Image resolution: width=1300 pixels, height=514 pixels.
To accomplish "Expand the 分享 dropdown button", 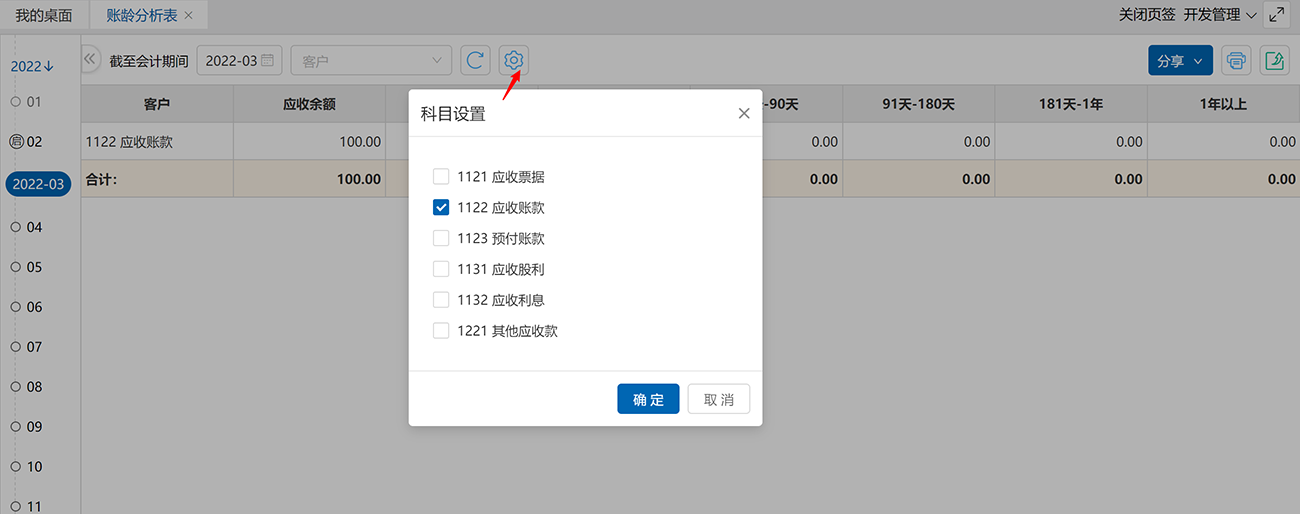I will (x=1180, y=61).
